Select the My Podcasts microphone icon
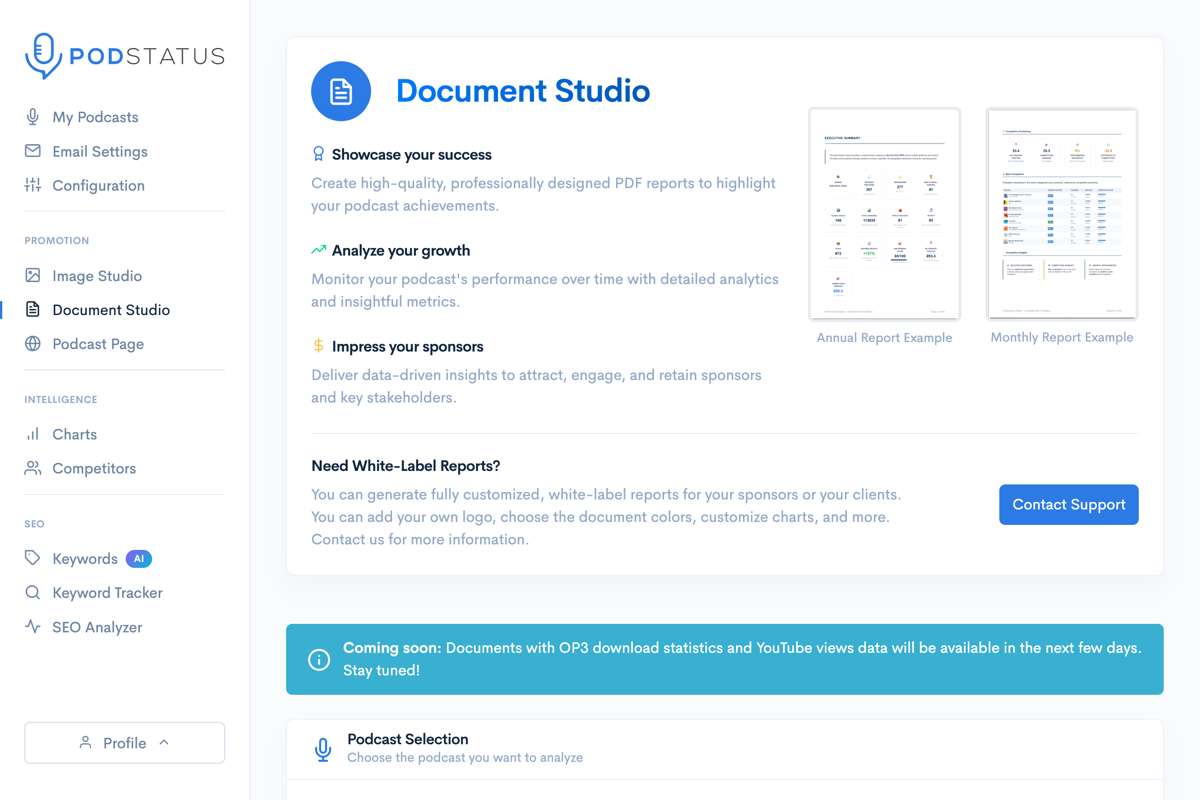Viewport: 1200px width, 800px height. [x=32, y=117]
